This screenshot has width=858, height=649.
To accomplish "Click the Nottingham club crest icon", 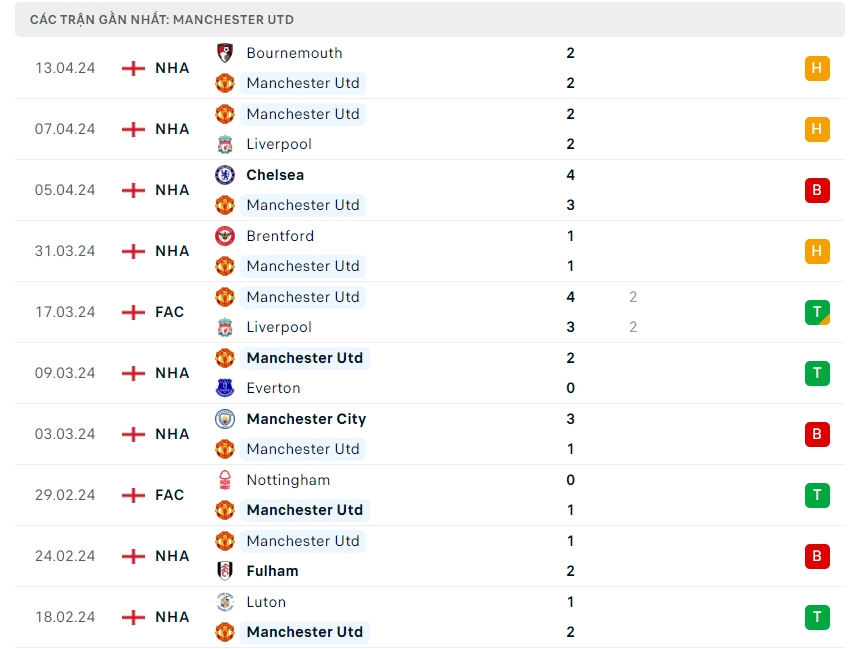I will (225, 480).
